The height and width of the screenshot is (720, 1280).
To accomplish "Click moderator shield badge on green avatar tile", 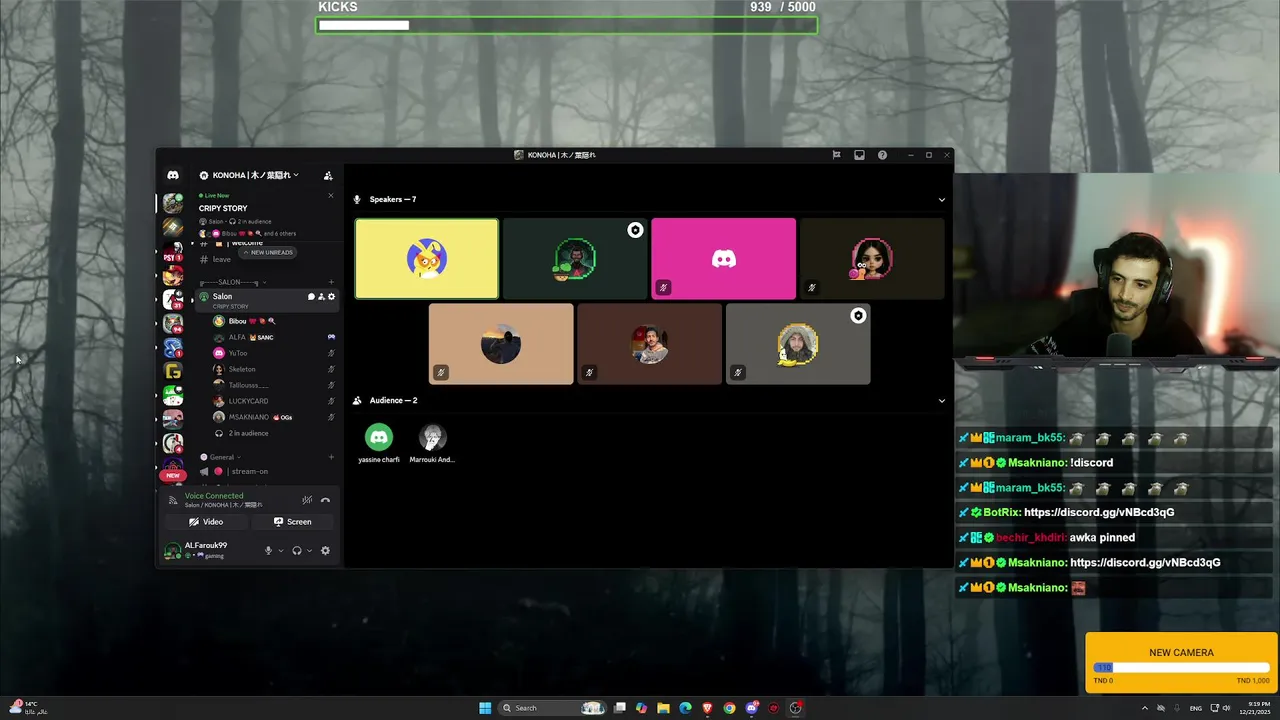I will pos(635,230).
